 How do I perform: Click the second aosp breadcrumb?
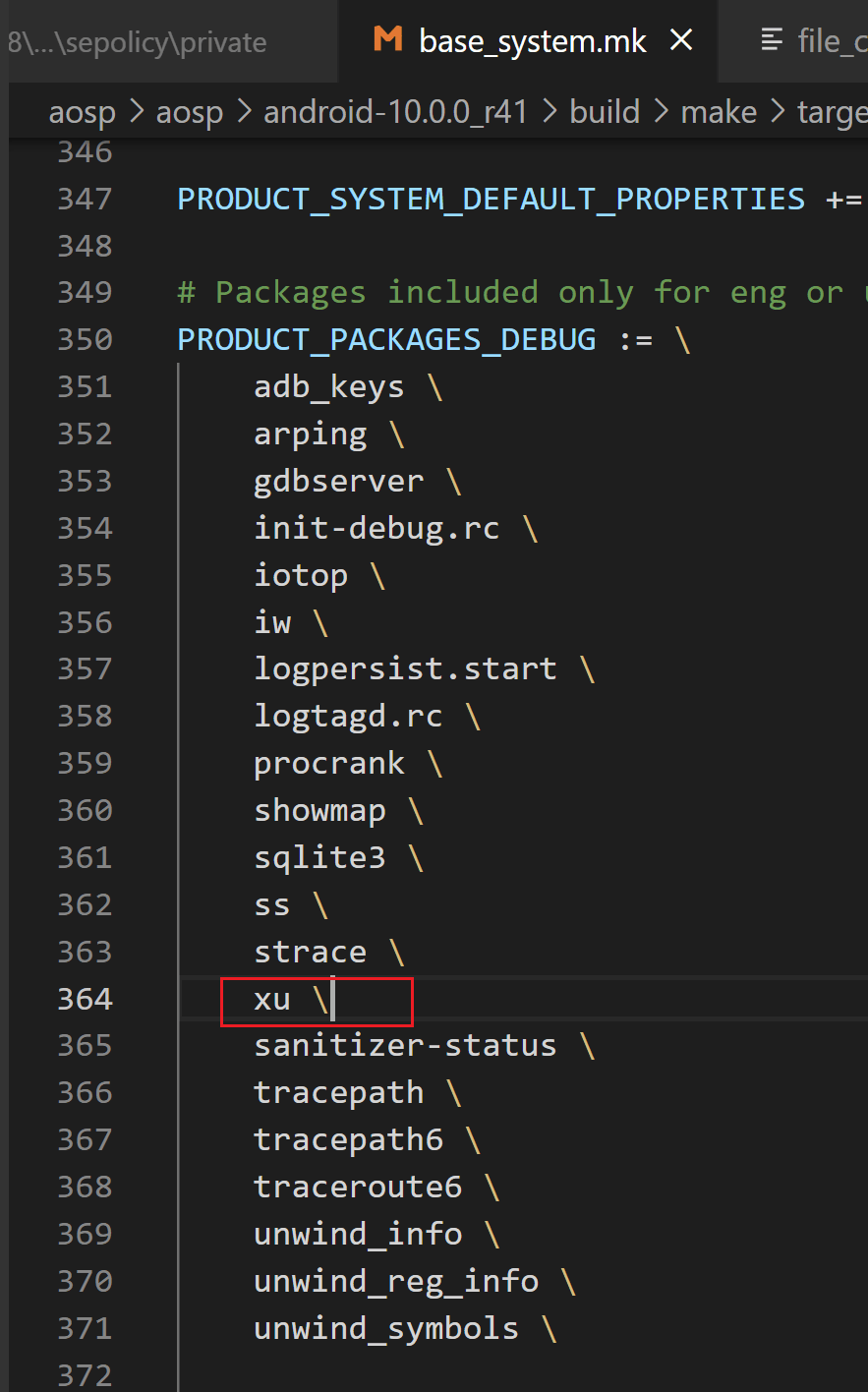click(190, 113)
